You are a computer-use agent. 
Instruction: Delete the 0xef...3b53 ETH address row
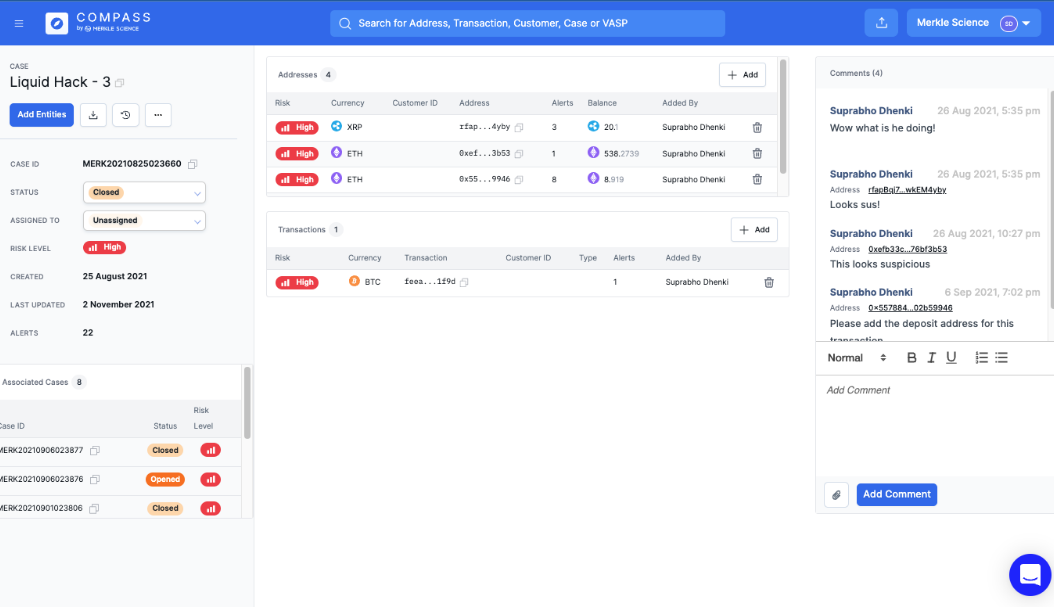pos(757,153)
